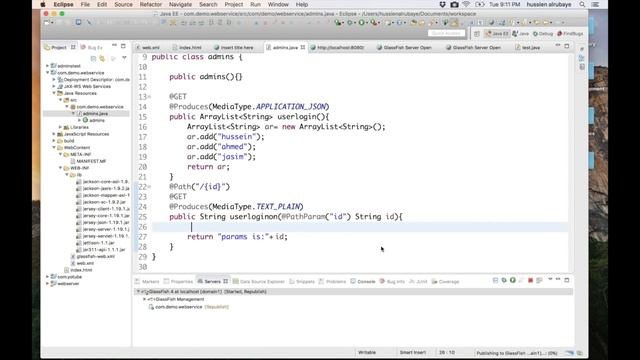Expand the webserver project
The height and width of the screenshot is (360, 640).
pos(47,283)
